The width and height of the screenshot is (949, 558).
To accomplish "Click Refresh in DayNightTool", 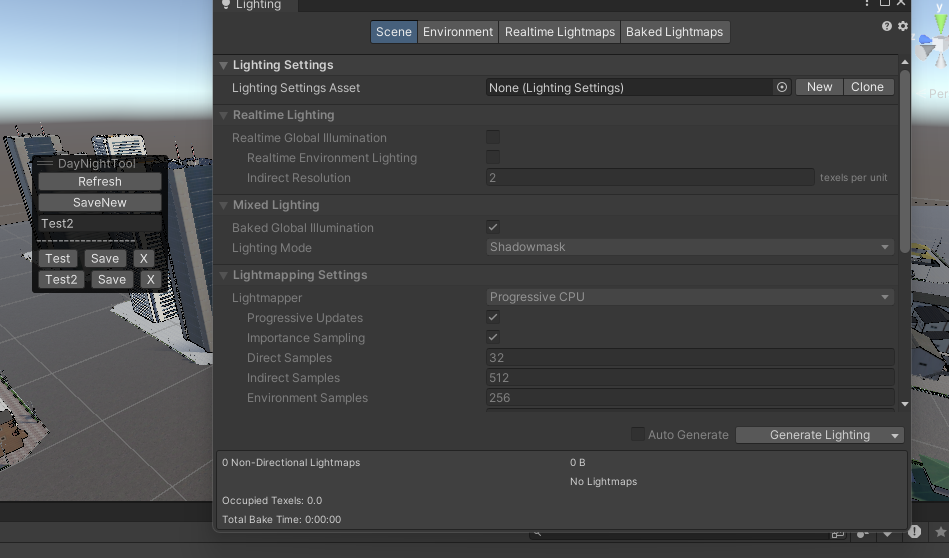I will (x=100, y=182).
